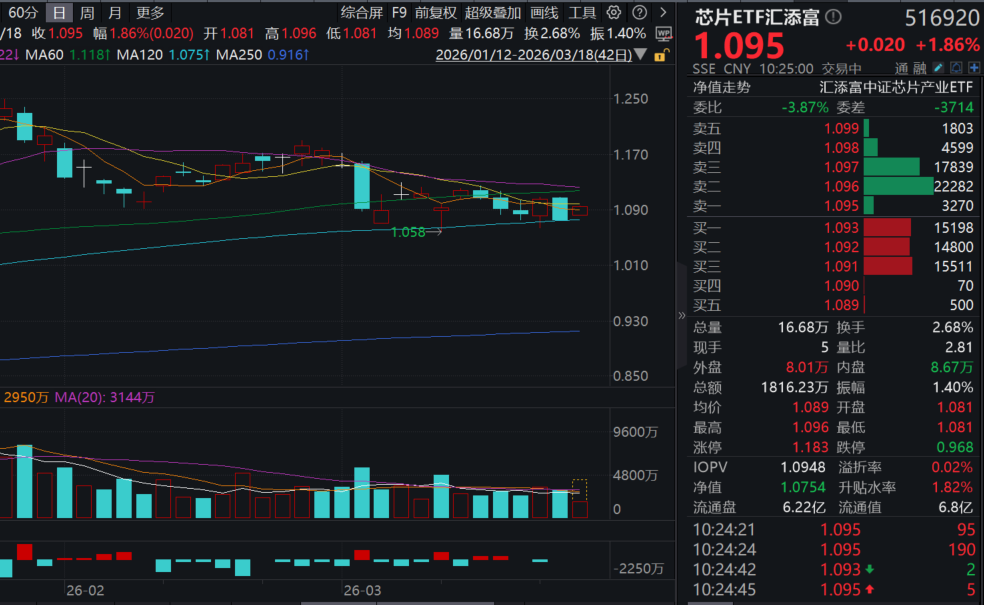
Task: Click the WP icon beside amplitude
Action: (663, 33)
